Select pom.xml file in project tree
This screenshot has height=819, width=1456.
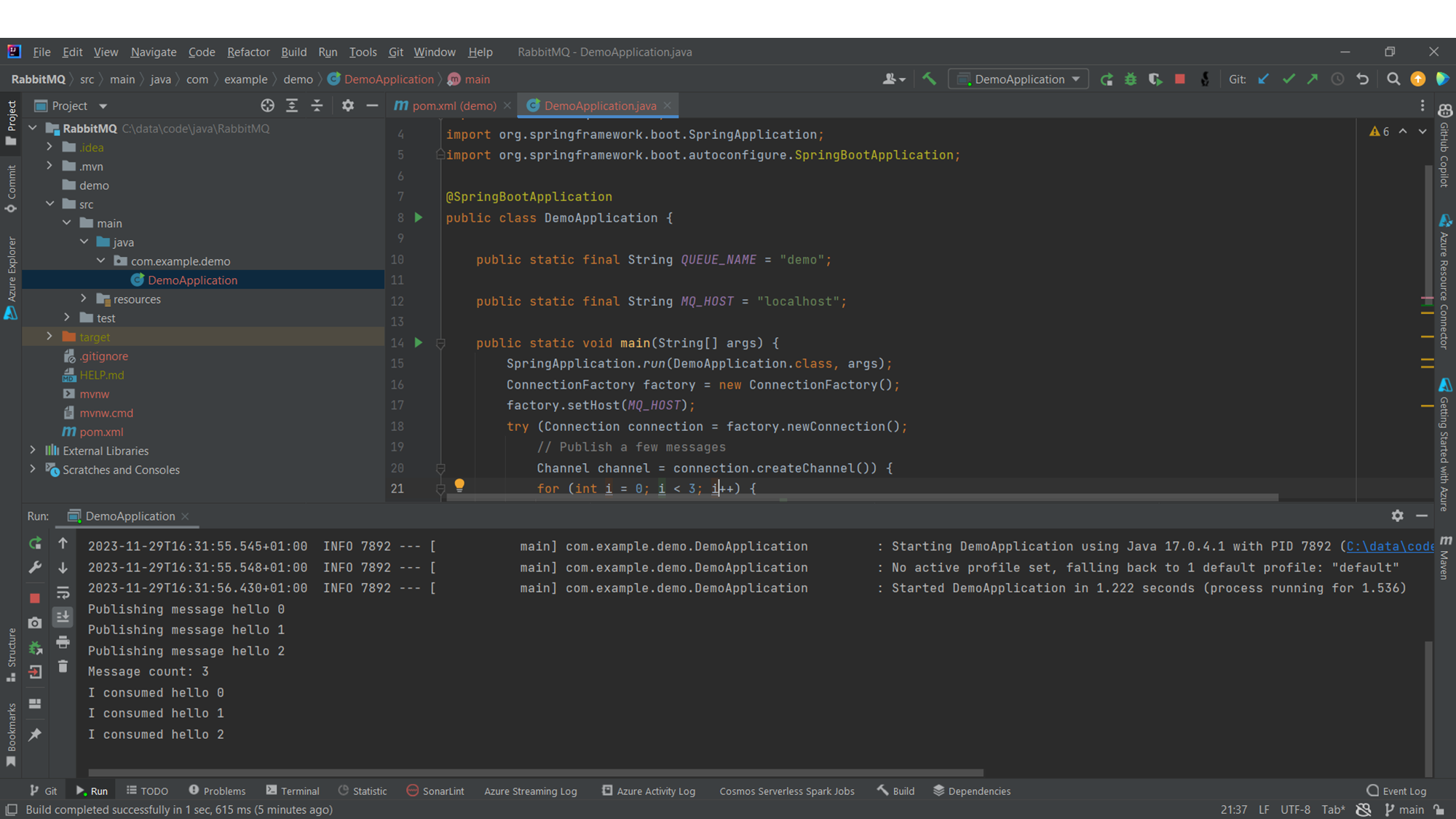pyautogui.click(x=101, y=432)
